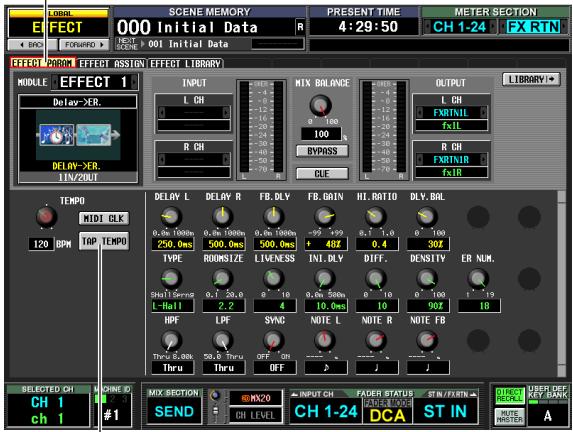The image size is (573, 432).
Task: Click the MIX SECTION SEND button
Action: point(174,412)
